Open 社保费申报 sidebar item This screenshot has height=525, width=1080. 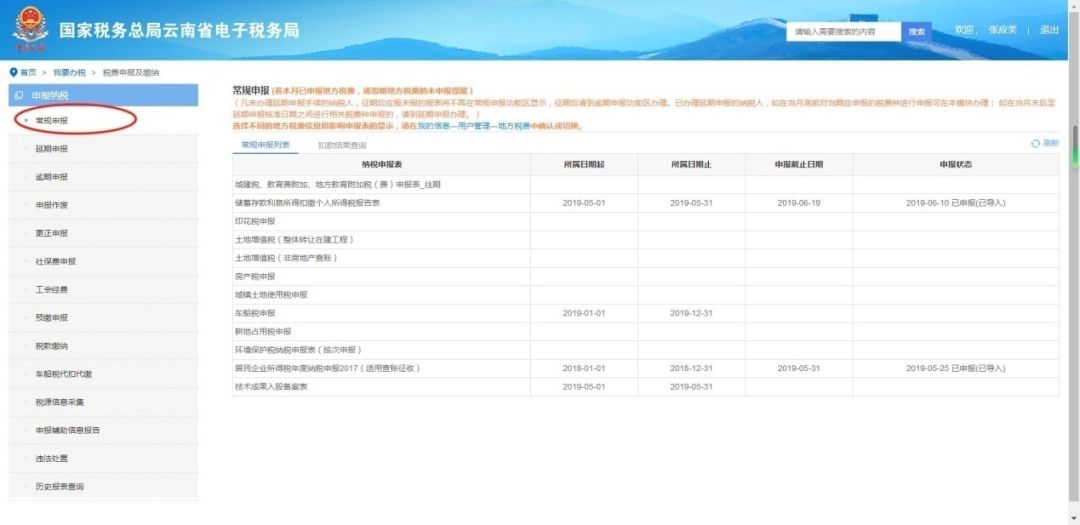click(56, 262)
